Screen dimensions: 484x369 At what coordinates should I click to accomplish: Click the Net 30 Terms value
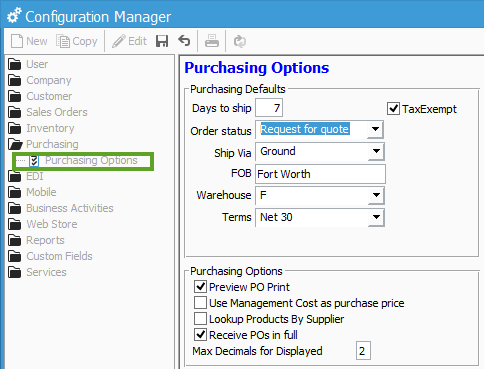[276, 217]
